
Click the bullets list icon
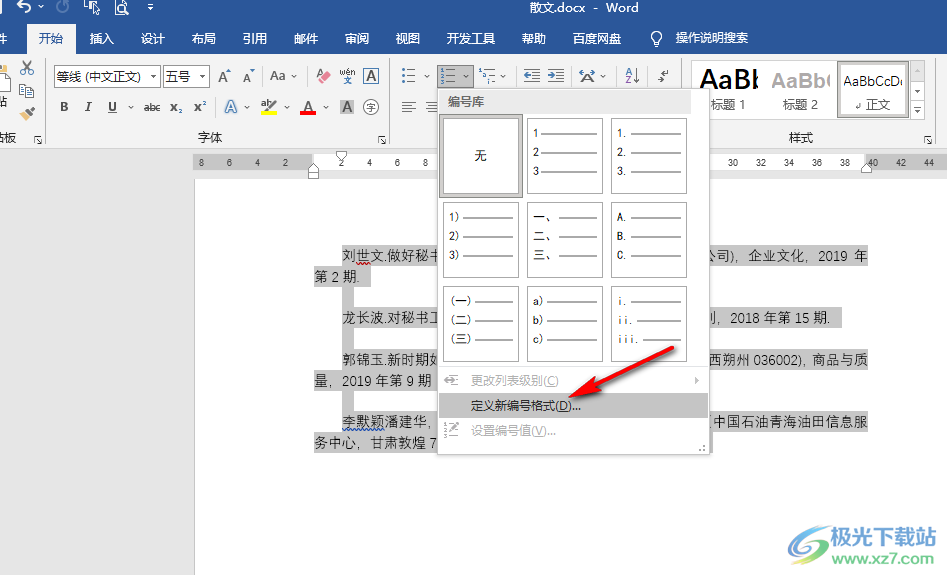[409, 76]
